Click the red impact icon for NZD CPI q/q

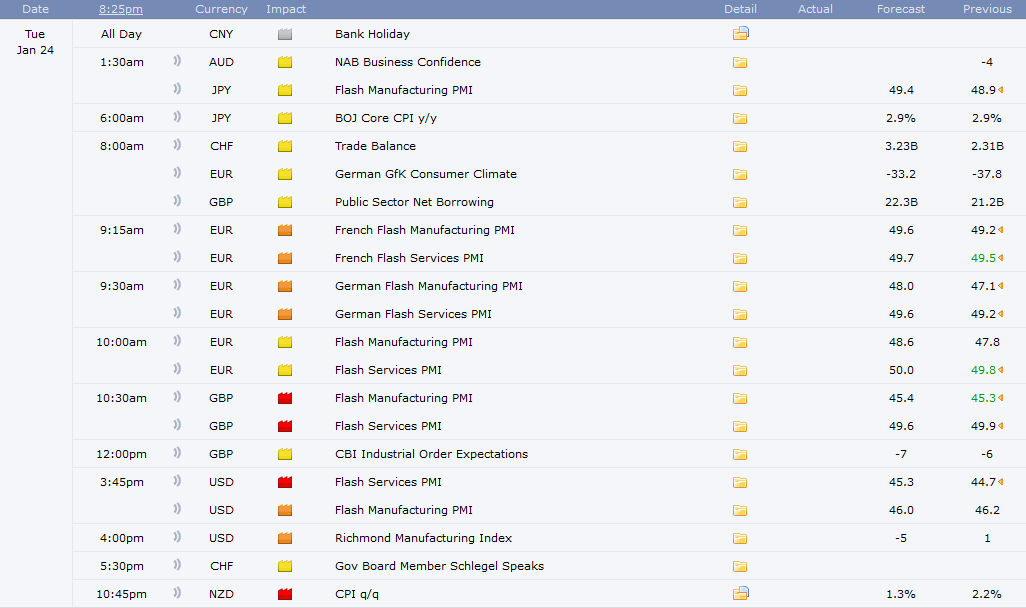pos(285,594)
